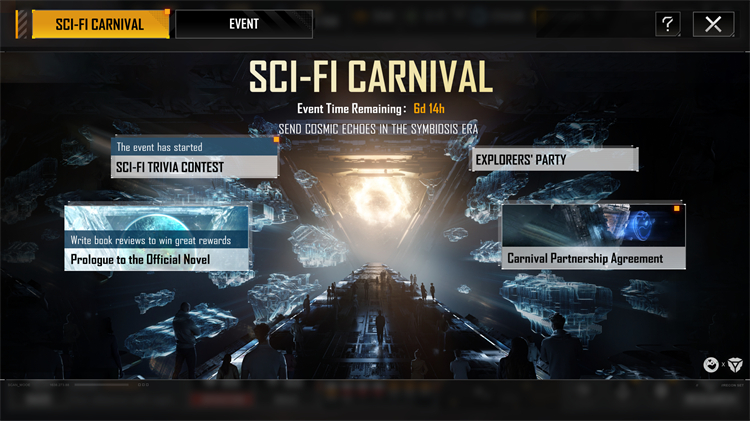Click the glowing ring portal in center
Viewport: 750px width, 421px height.
click(379, 202)
